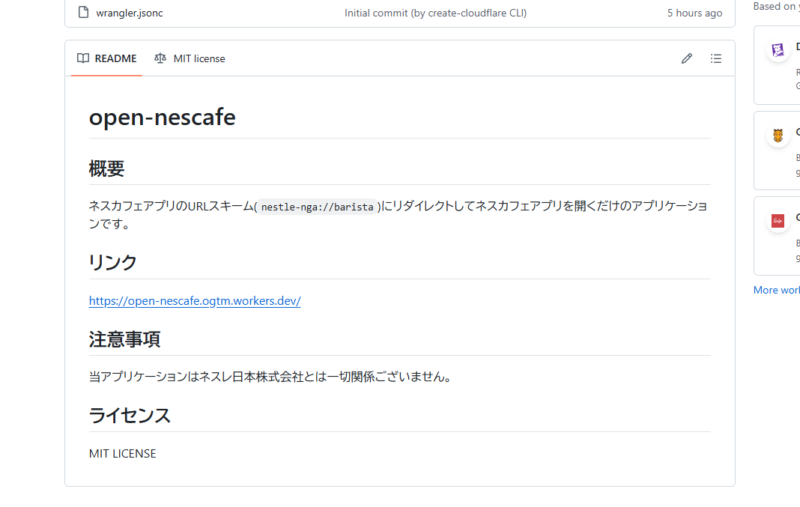Select the Grunt workflow mascot icon

(778, 136)
